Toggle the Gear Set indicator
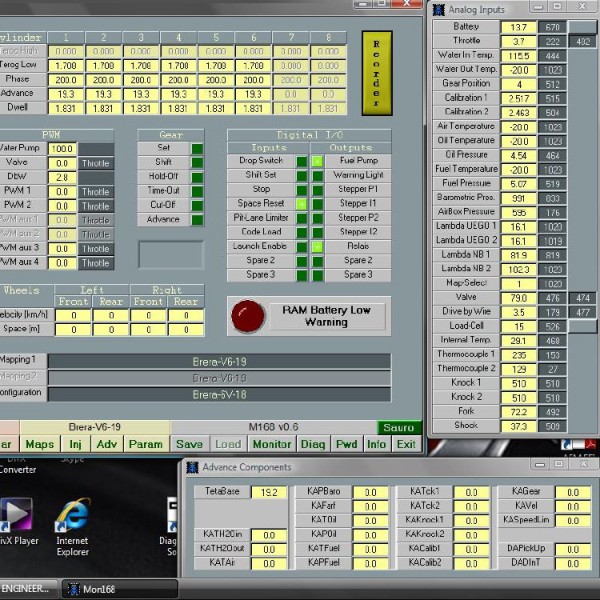 pos(197,148)
